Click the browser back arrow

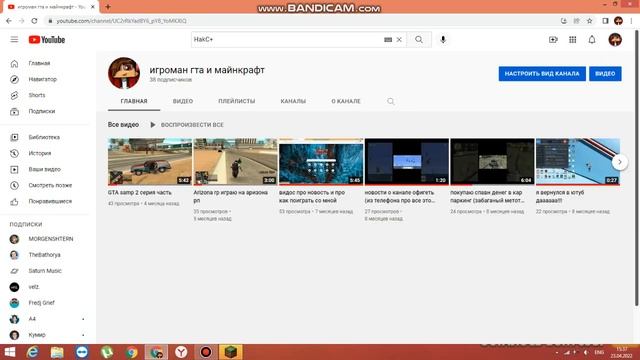point(9,21)
